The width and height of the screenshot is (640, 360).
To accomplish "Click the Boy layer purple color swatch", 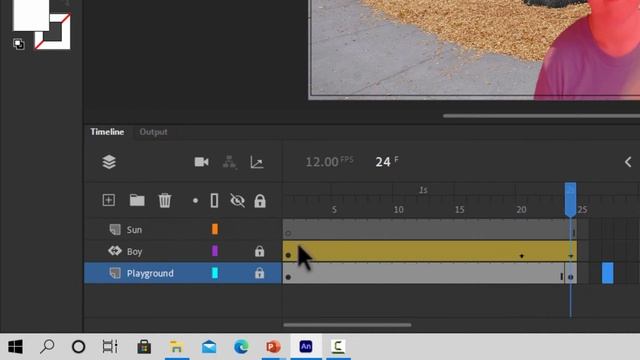I will coord(215,251).
